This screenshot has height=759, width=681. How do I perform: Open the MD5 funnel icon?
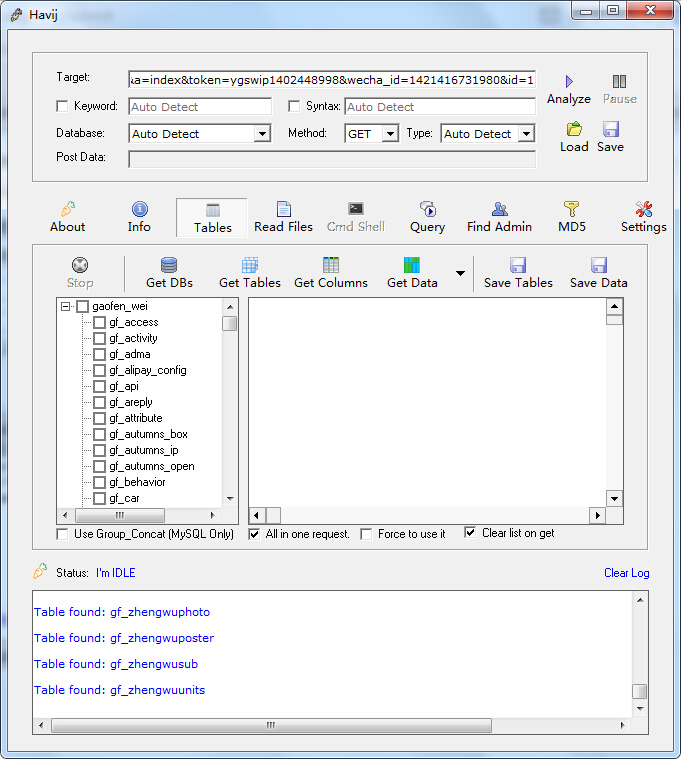point(572,209)
